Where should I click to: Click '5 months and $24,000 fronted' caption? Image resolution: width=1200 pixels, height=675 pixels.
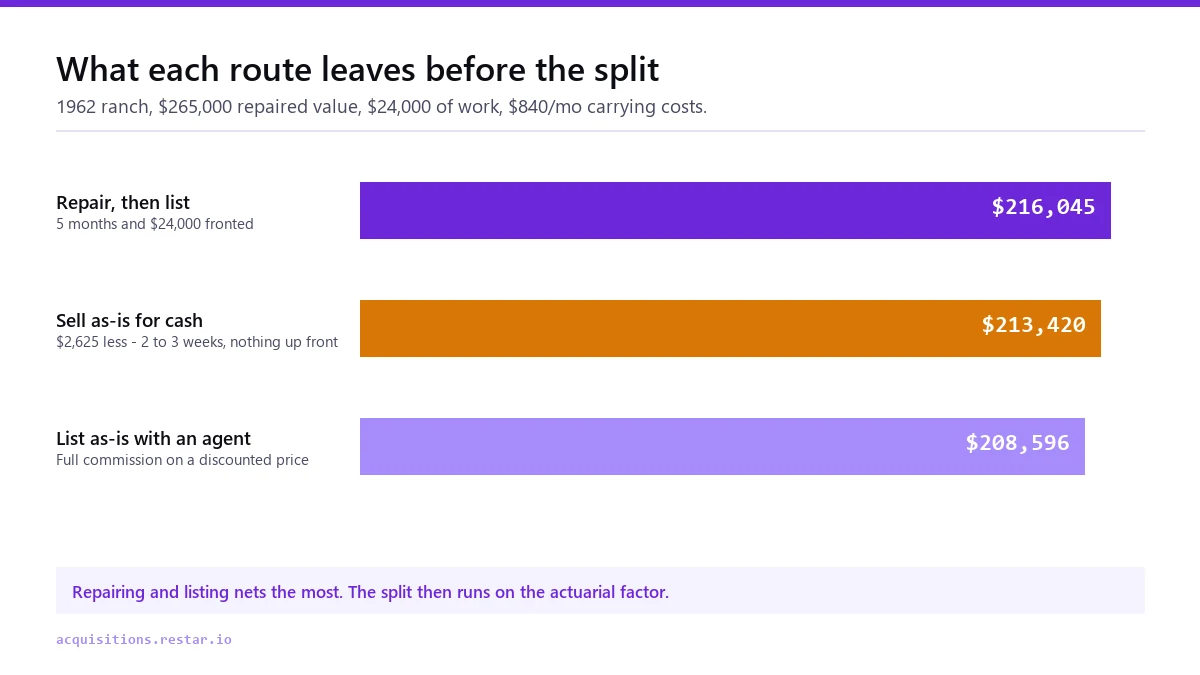click(155, 224)
